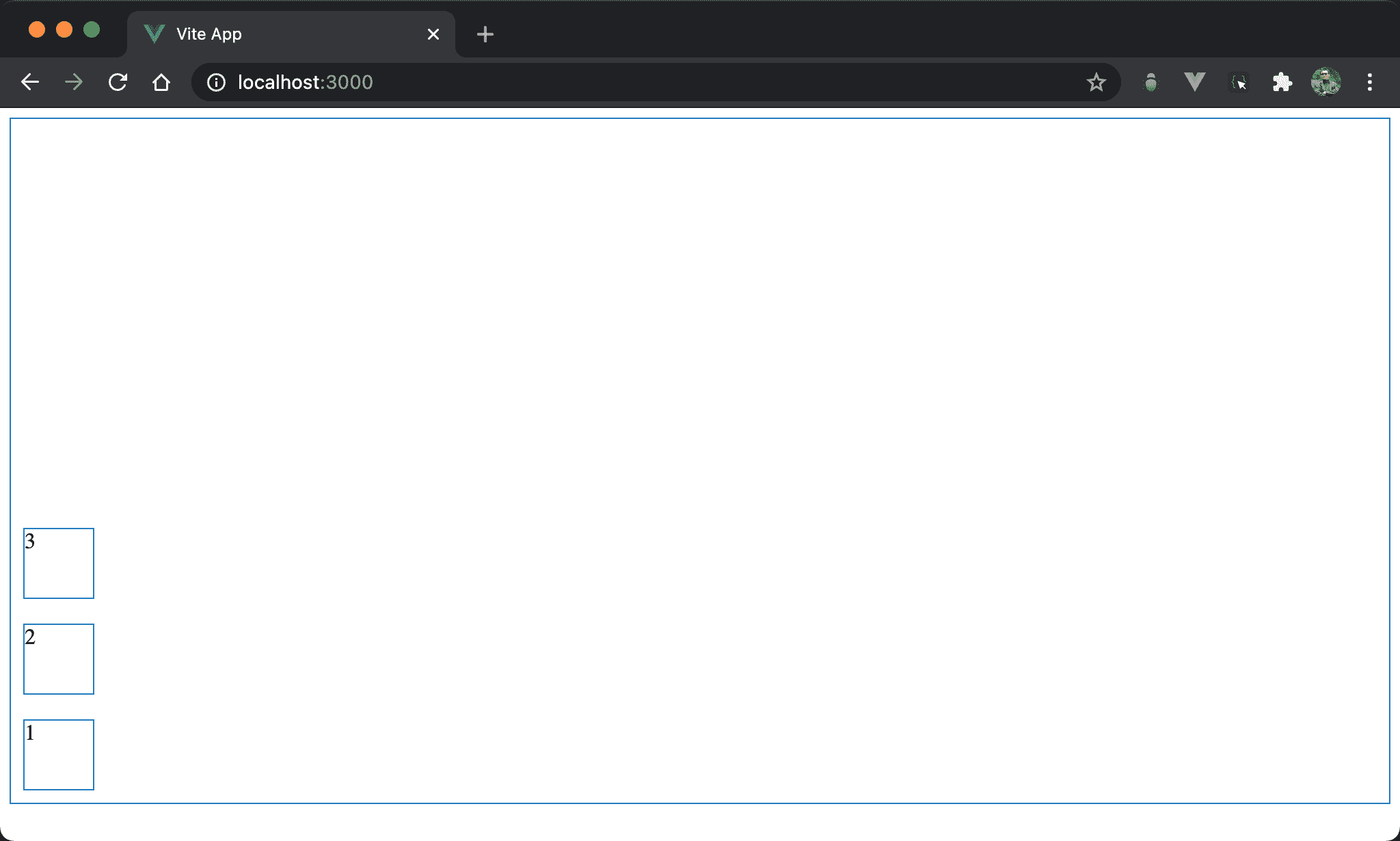Viewport: 1400px width, 841px height.
Task: Close the Vite App tab
Action: pos(433,34)
